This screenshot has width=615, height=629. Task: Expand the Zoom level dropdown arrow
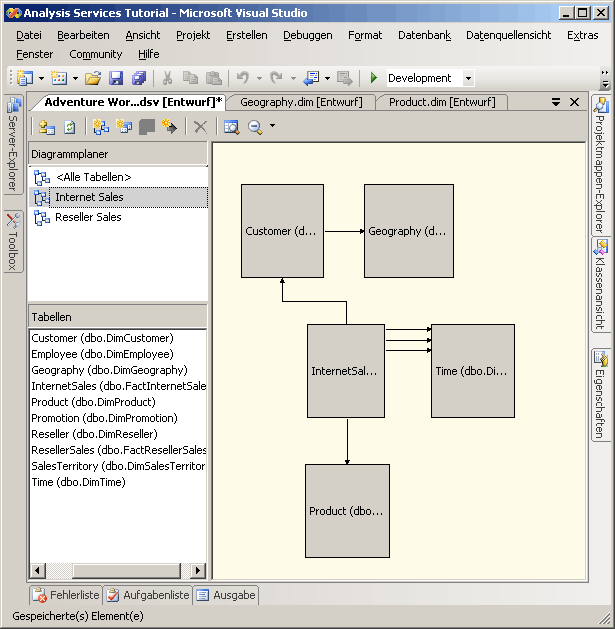click(272, 126)
